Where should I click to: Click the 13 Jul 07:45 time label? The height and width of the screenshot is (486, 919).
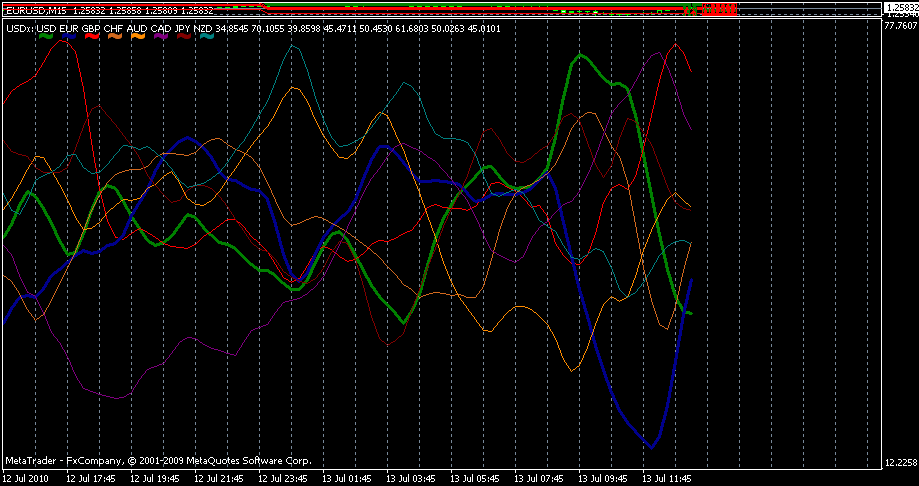tap(539, 478)
